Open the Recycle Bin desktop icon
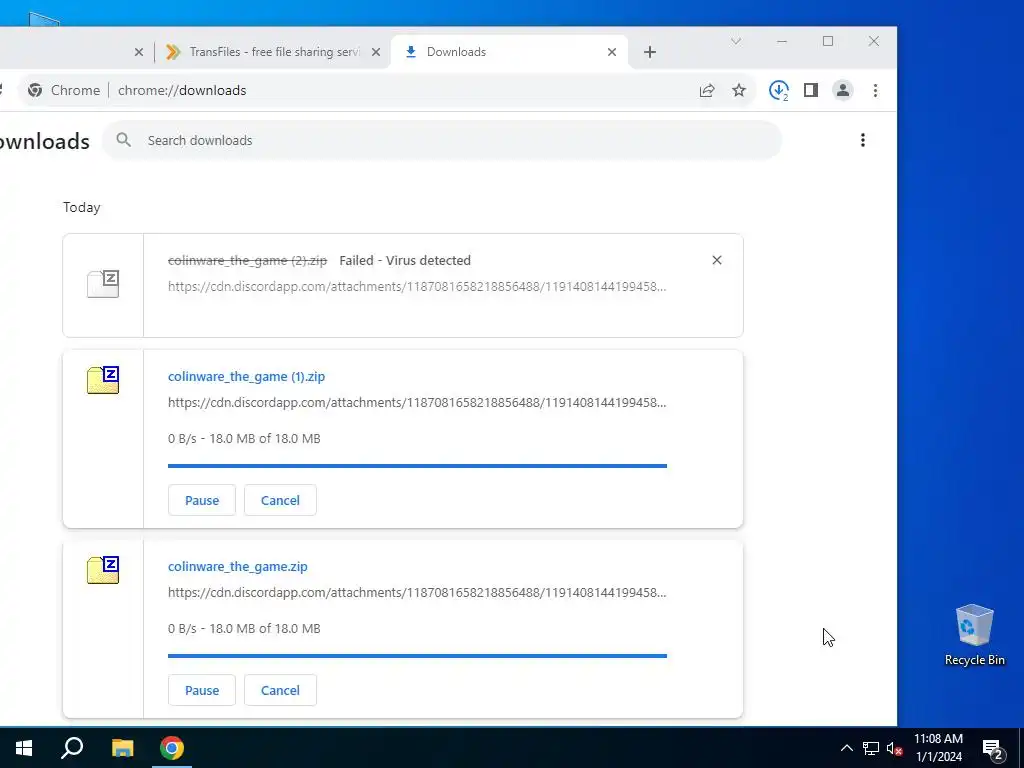This screenshot has height=768, width=1024. [x=974, y=635]
